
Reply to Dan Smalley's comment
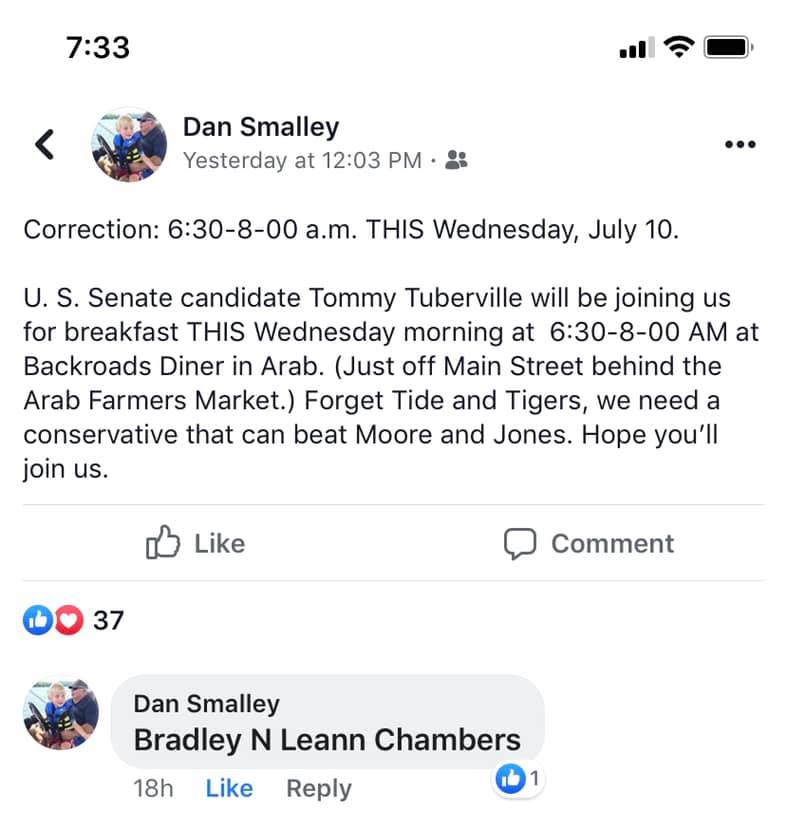coord(319,789)
